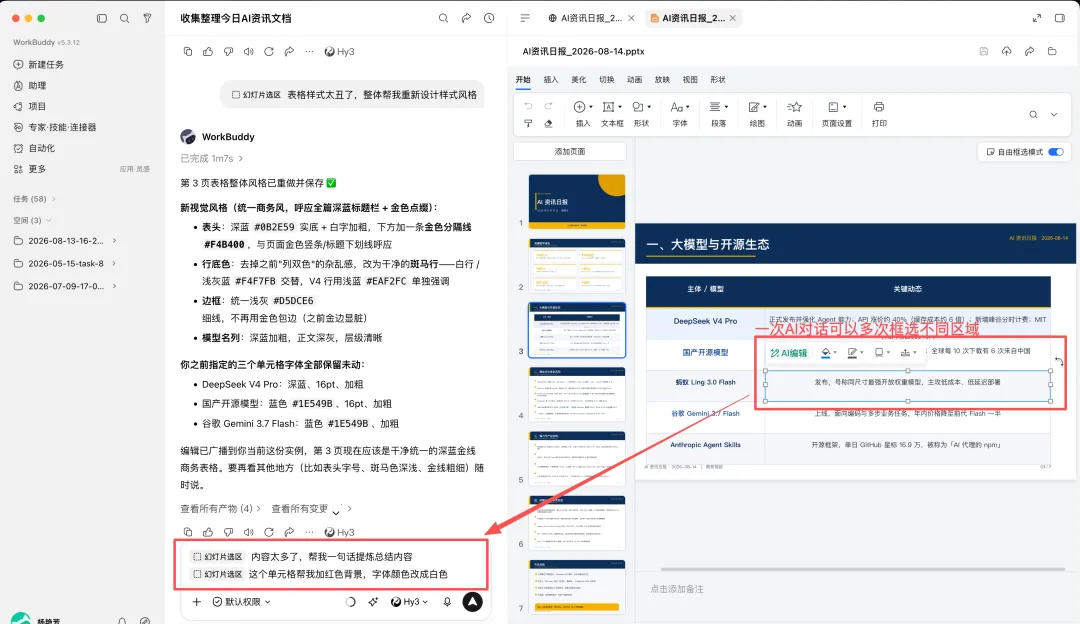
Task: Switch to the 开始 ribbon tab
Action: click(523, 80)
